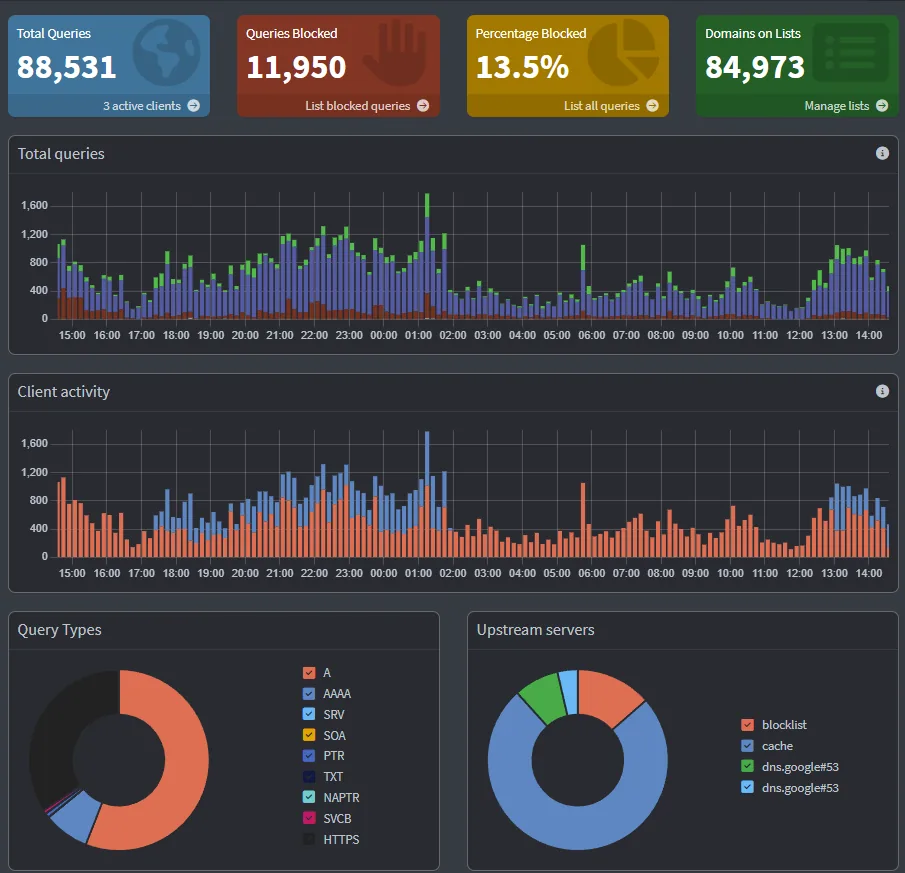The height and width of the screenshot is (873, 905).
Task: Open the List all queries link
Action: [x=601, y=106]
